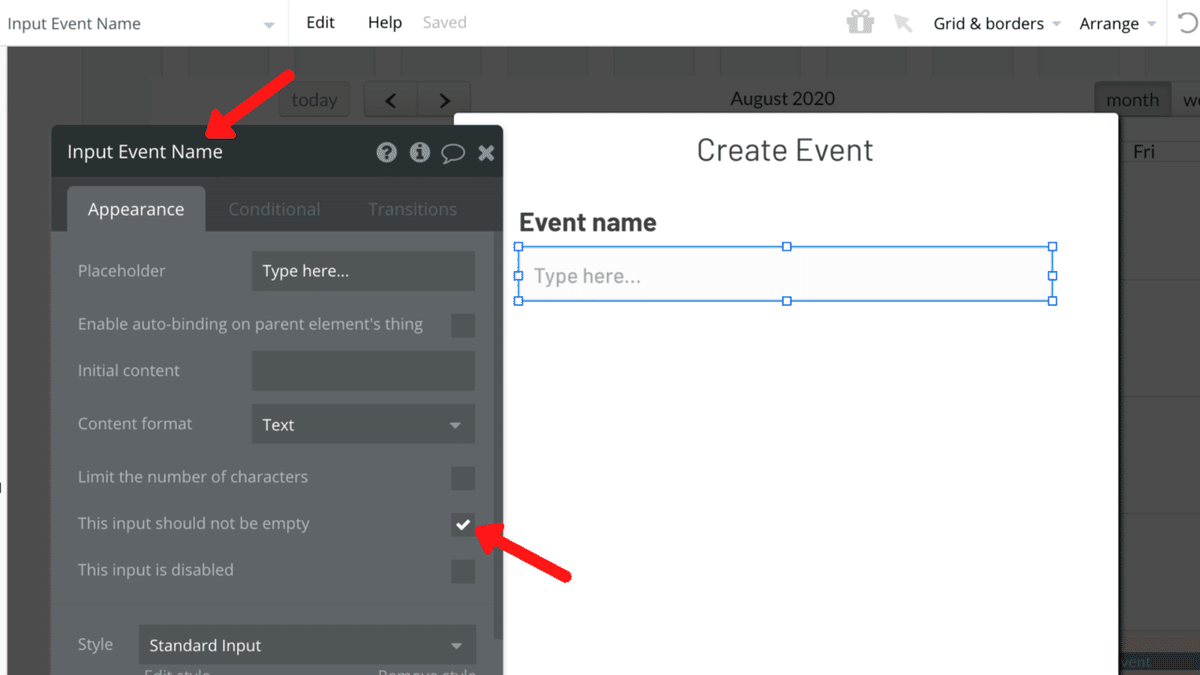Viewport: 1200px width, 675px height.
Task: Click the Initial content field
Action: [x=363, y=371]
